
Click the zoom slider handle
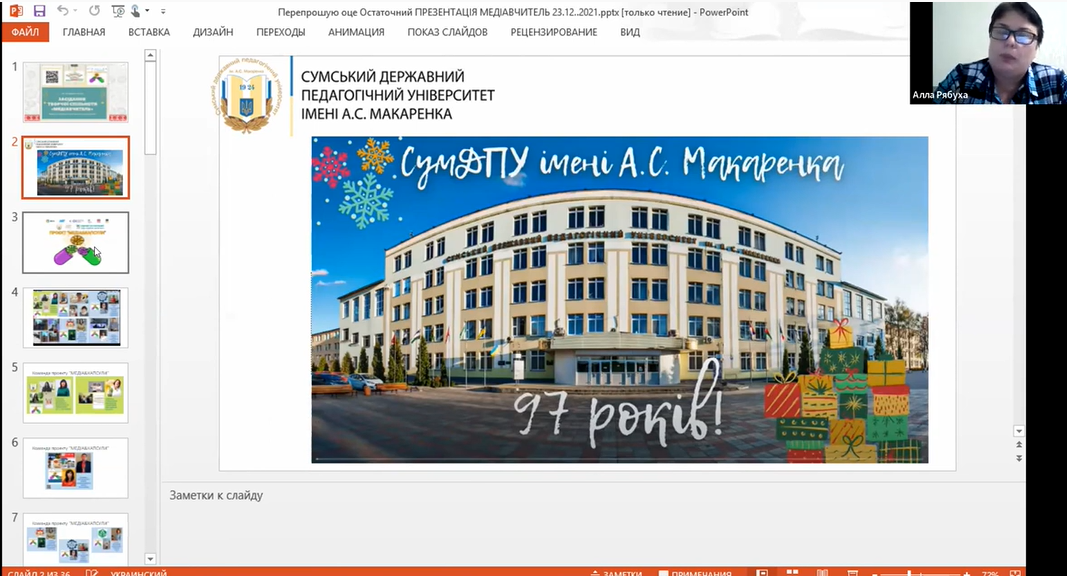pyautogui.click(x=910, y=573)
